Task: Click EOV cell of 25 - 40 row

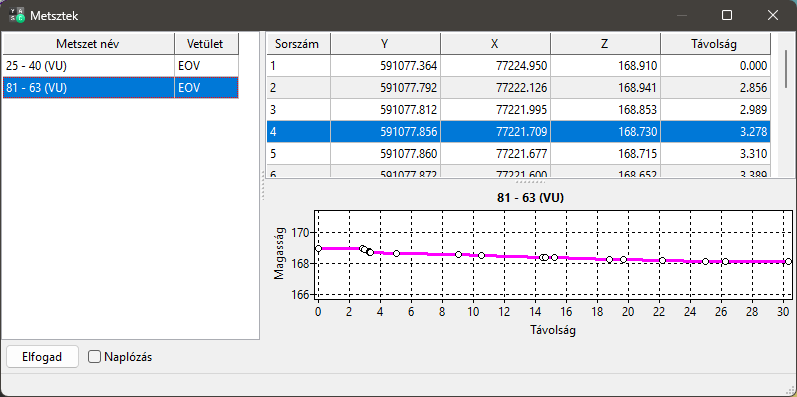Action: [206, 66]
